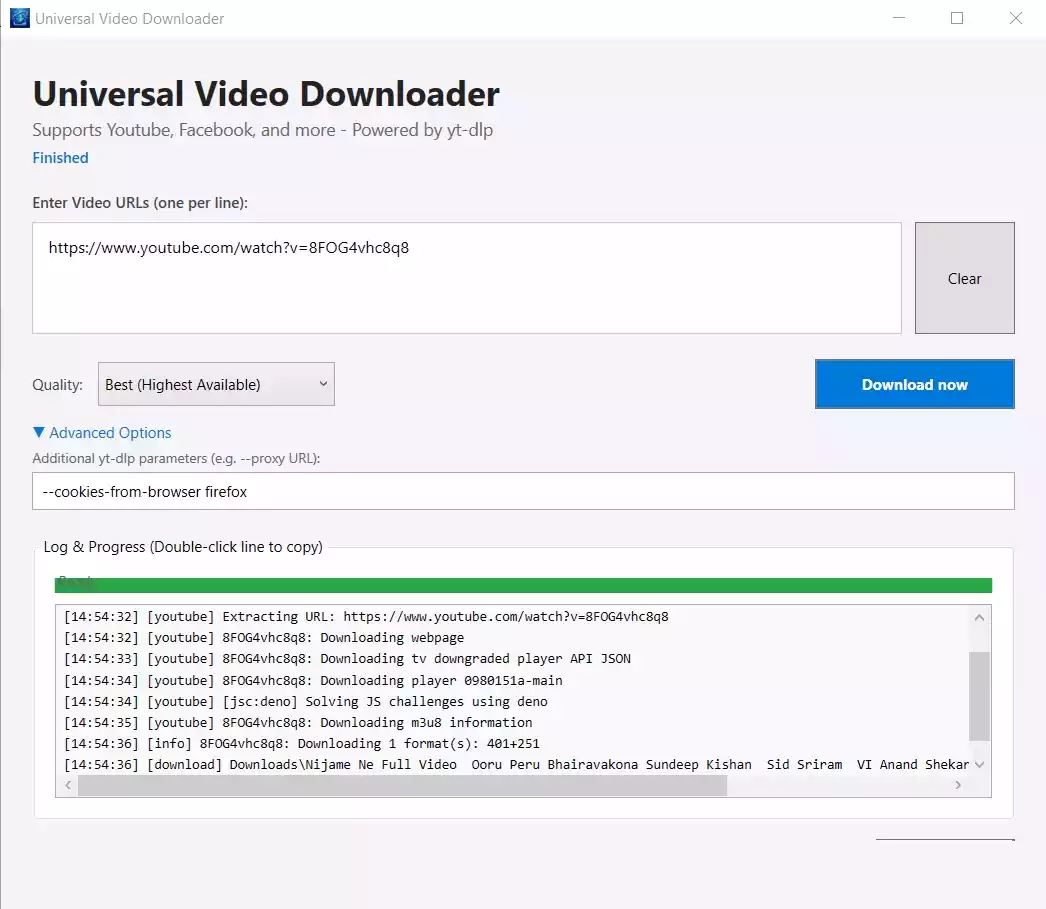Viewport: 1046px width, 909px height.
Task: Click the Universal Video Downloader app icon in title bar
Action: click(x=20, y=18)
